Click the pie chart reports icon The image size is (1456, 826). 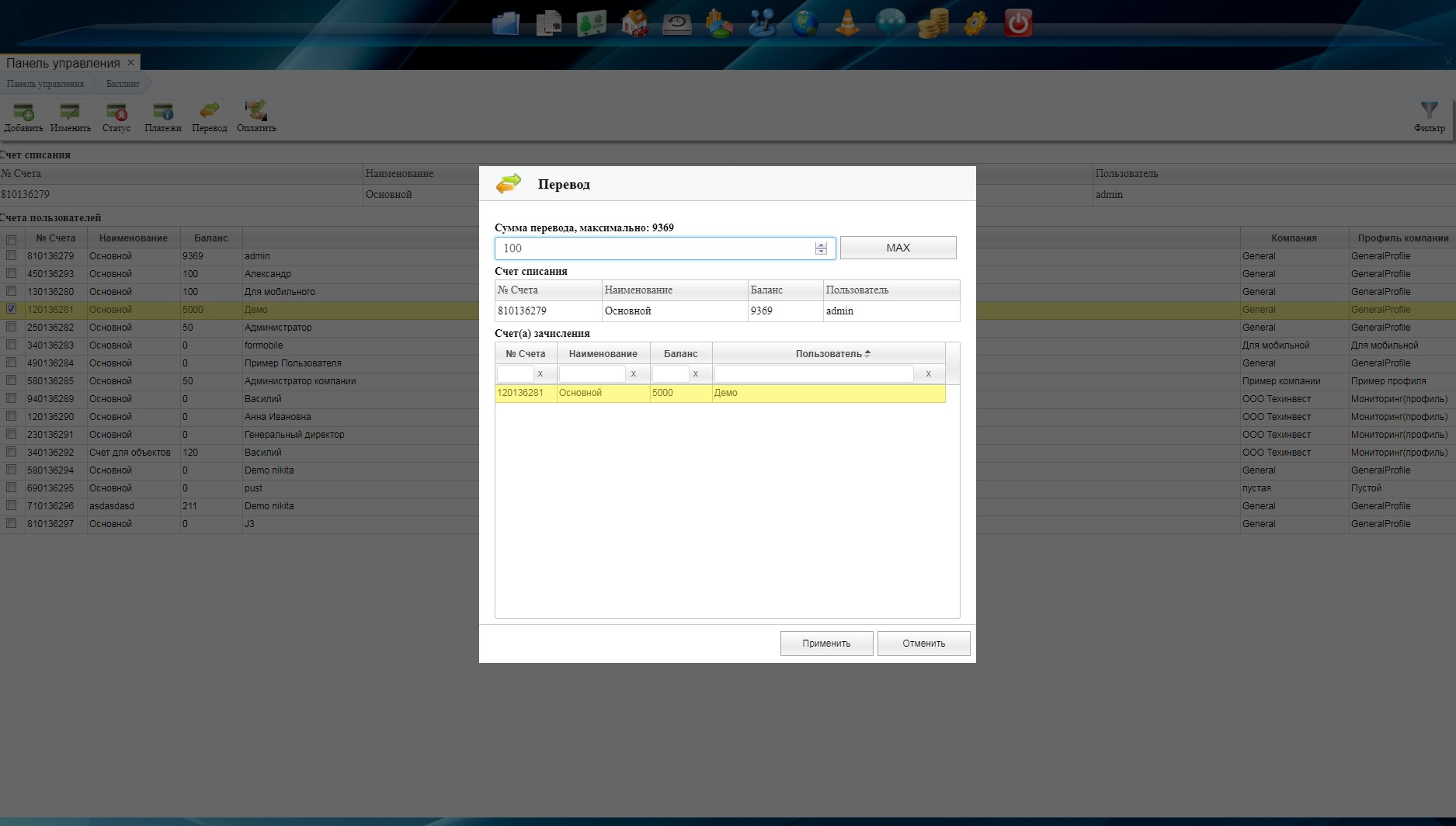point(719,23)
